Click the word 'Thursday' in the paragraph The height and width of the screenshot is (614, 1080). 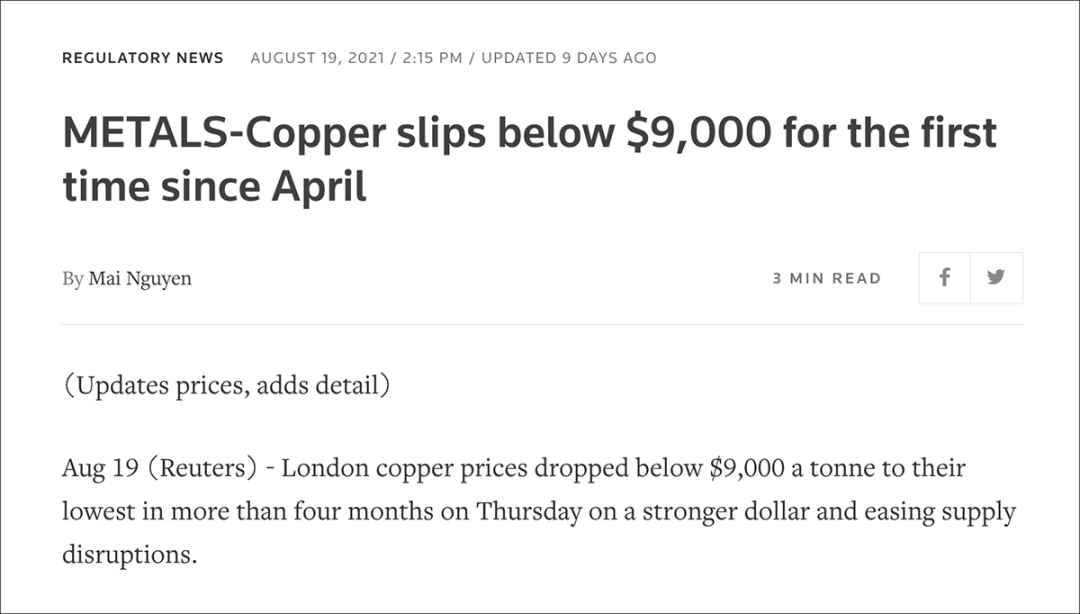(x=528, y=511)
